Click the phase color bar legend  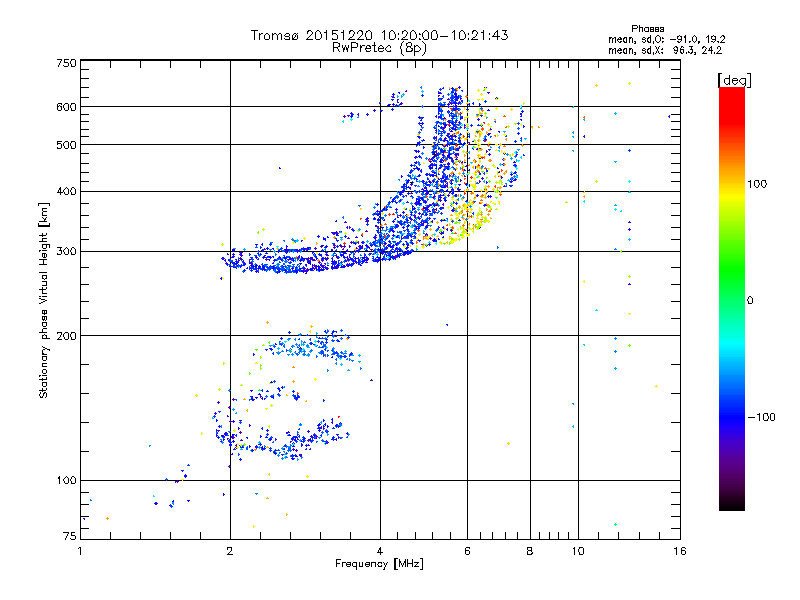(x=732, y=299)
